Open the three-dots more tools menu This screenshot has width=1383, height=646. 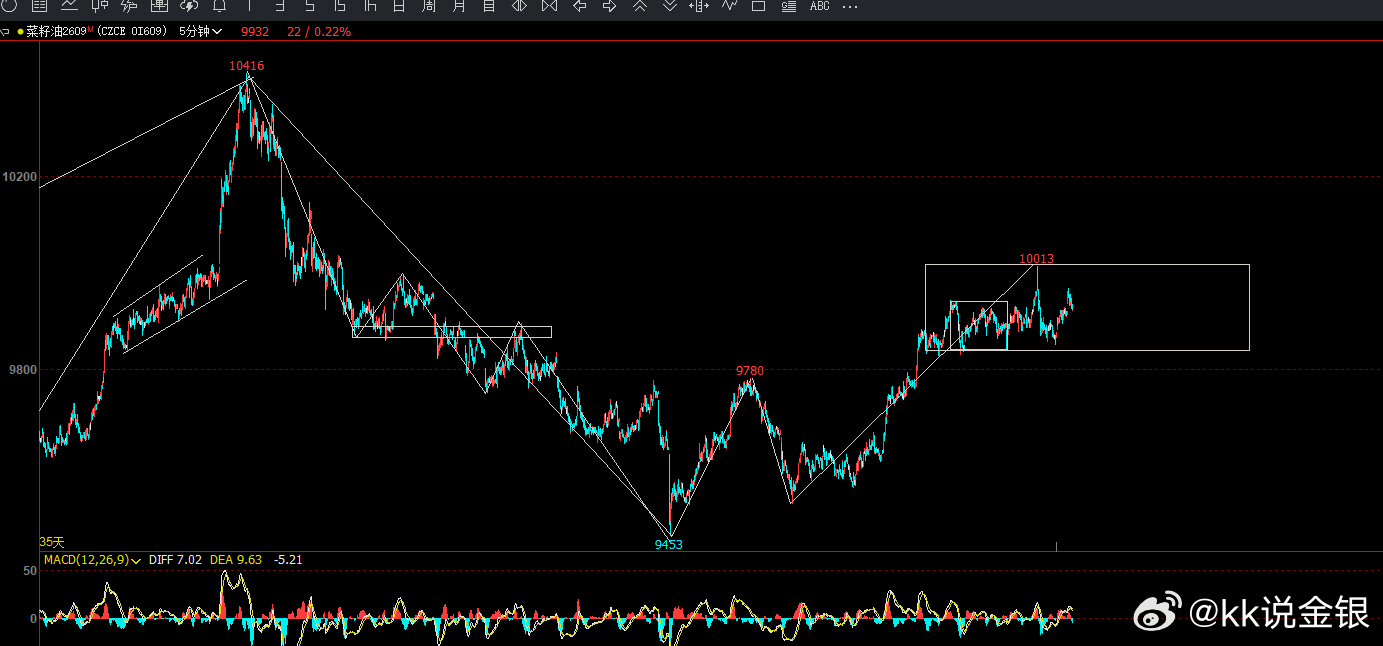(x=850, y=7)
